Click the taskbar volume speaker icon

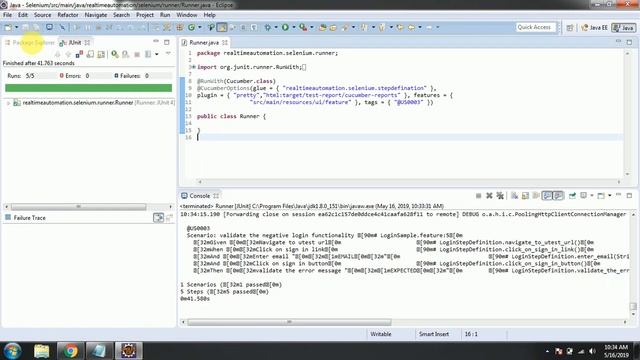pos(592,351)
